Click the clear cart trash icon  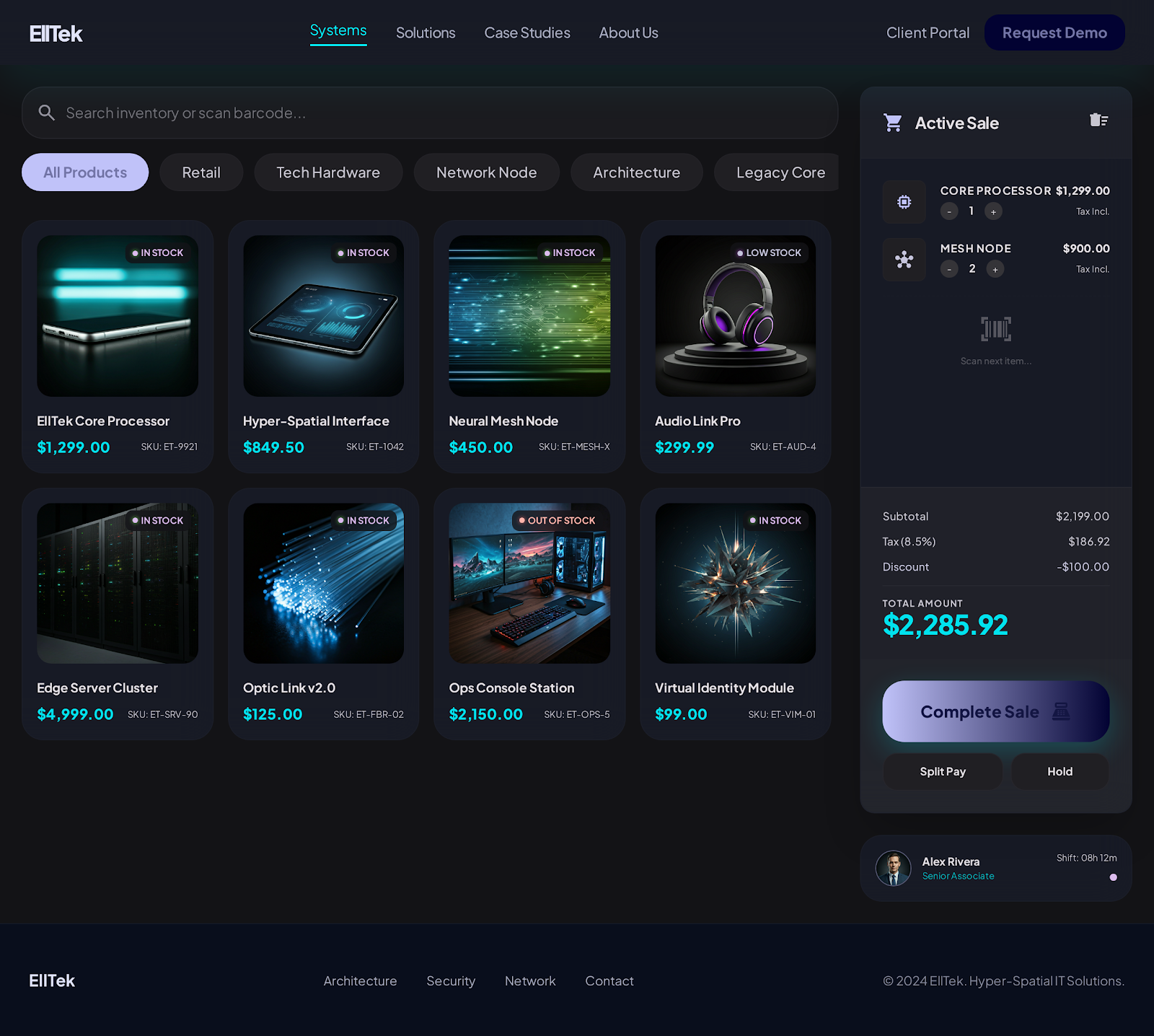pyautogui.click(x=1098, y=120)
